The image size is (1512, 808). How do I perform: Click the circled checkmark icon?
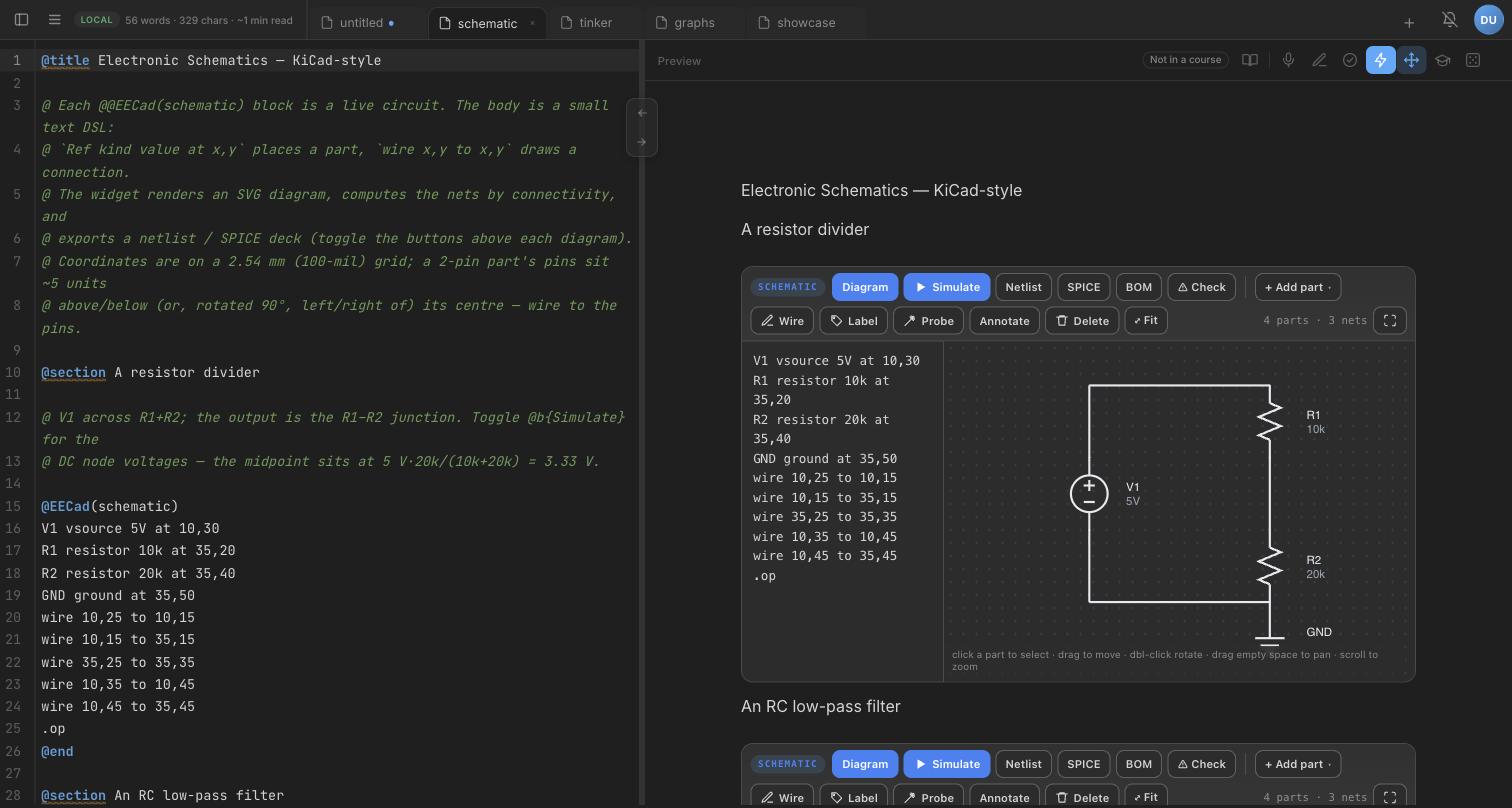[x=1350, y=60]
